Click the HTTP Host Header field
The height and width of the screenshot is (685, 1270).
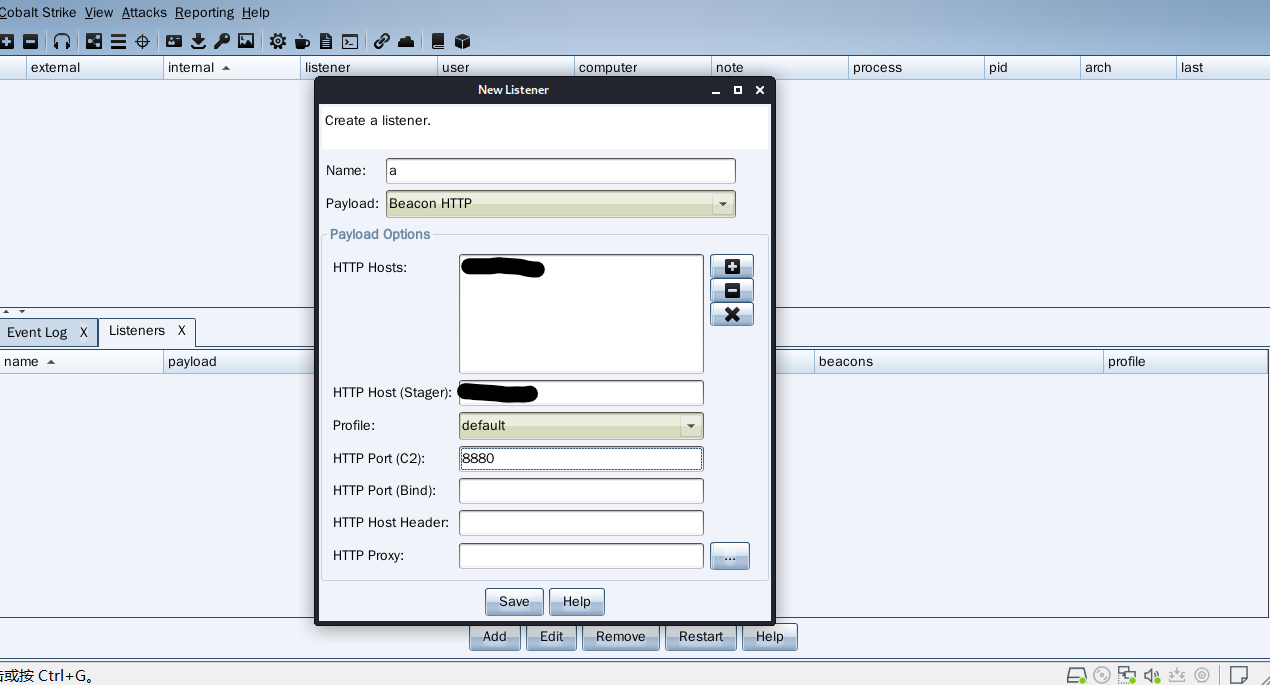581,523
